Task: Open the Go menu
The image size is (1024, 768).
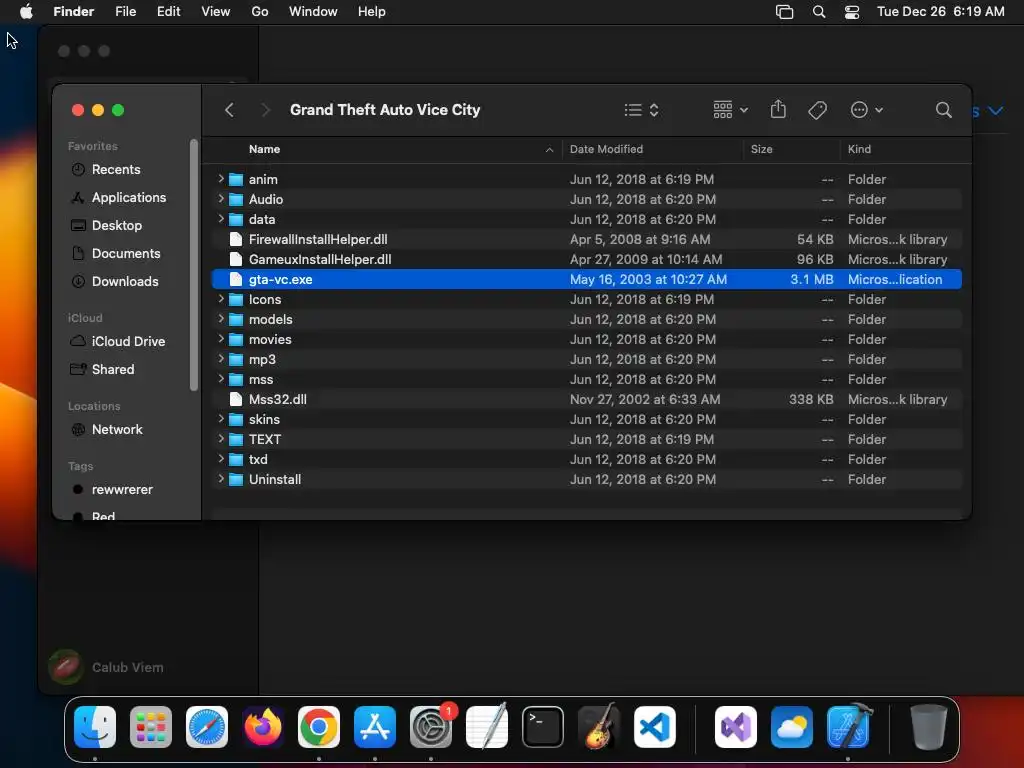Action: (260, 12)
